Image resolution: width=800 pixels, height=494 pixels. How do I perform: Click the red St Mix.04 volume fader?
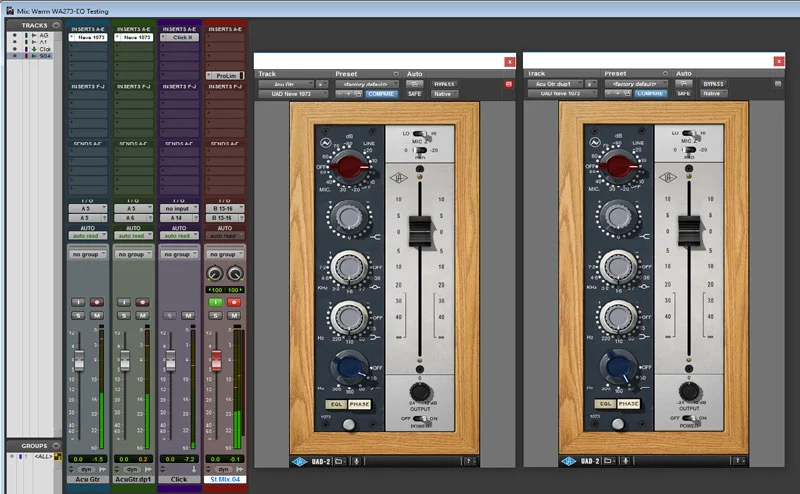coord(216,360)
